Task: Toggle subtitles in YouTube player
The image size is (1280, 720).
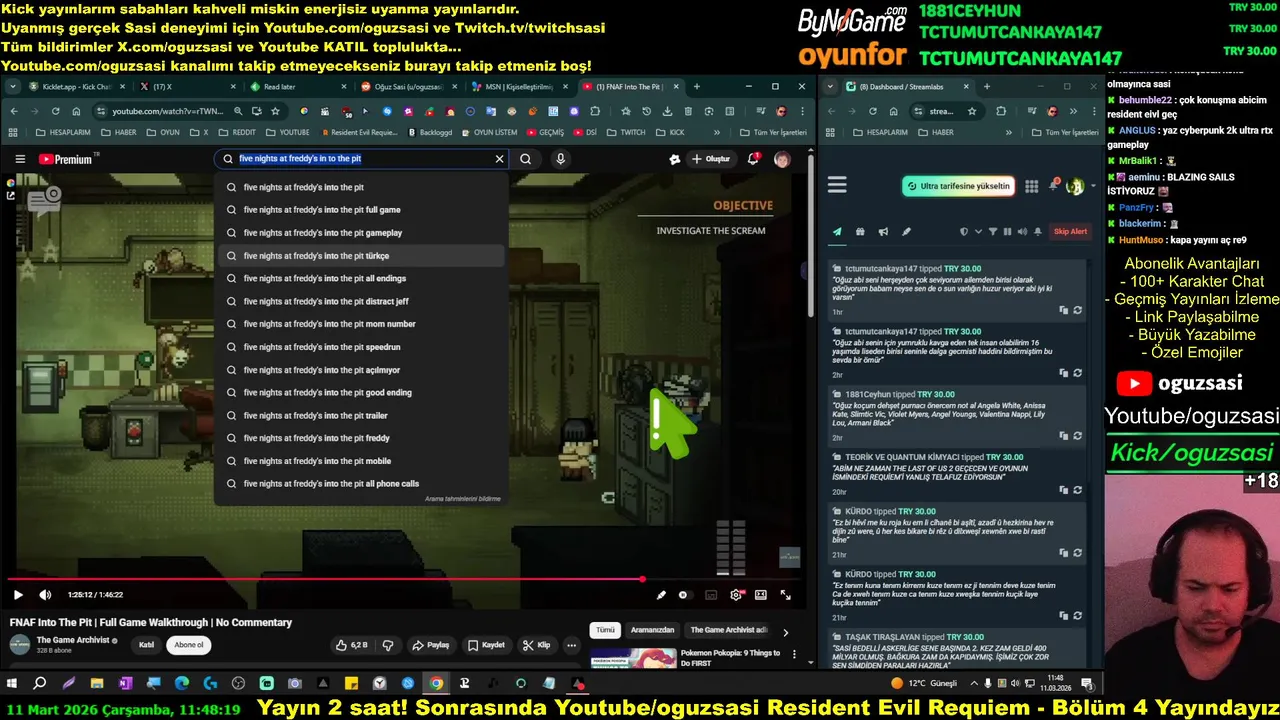Action: coord(711,595)
